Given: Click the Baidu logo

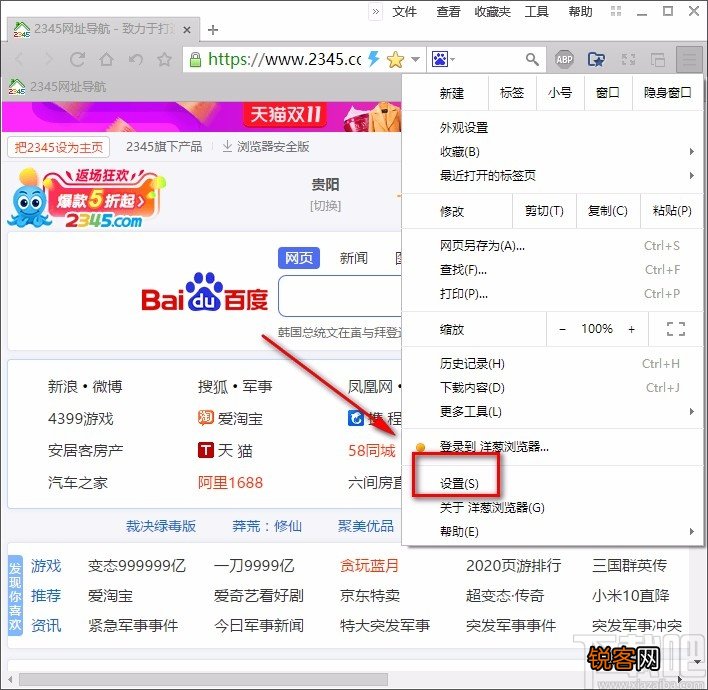Looking at the screenshot, I should point(205,294).
